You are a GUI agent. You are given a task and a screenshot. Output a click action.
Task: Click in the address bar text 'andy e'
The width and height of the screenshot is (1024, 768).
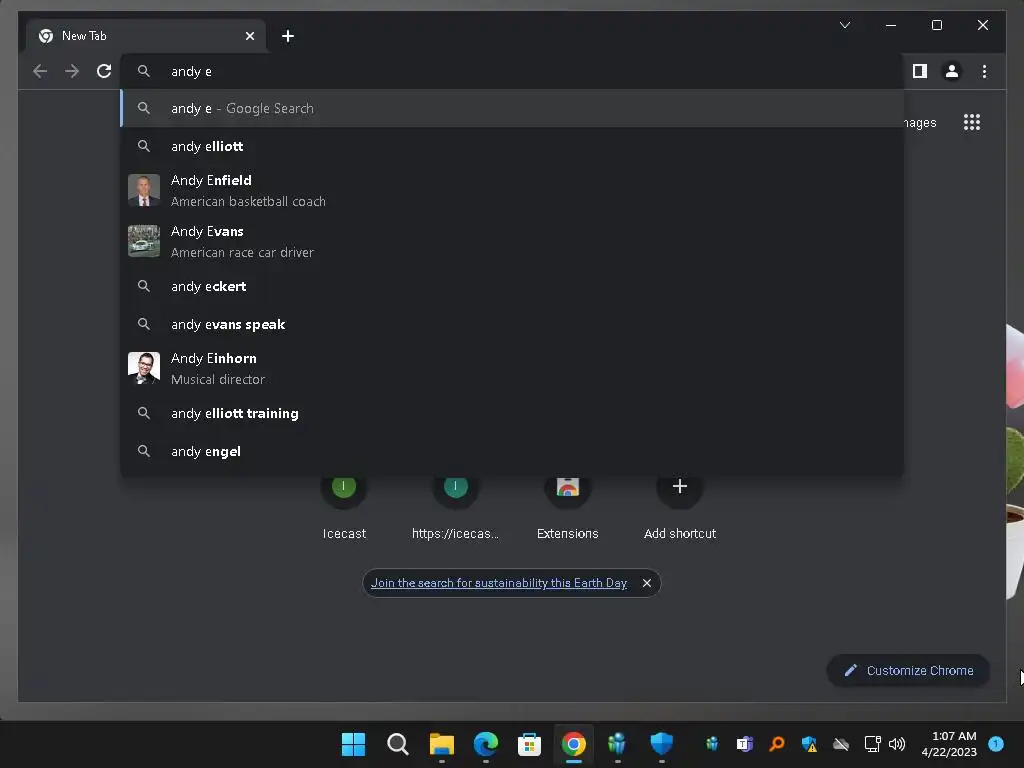191,72
